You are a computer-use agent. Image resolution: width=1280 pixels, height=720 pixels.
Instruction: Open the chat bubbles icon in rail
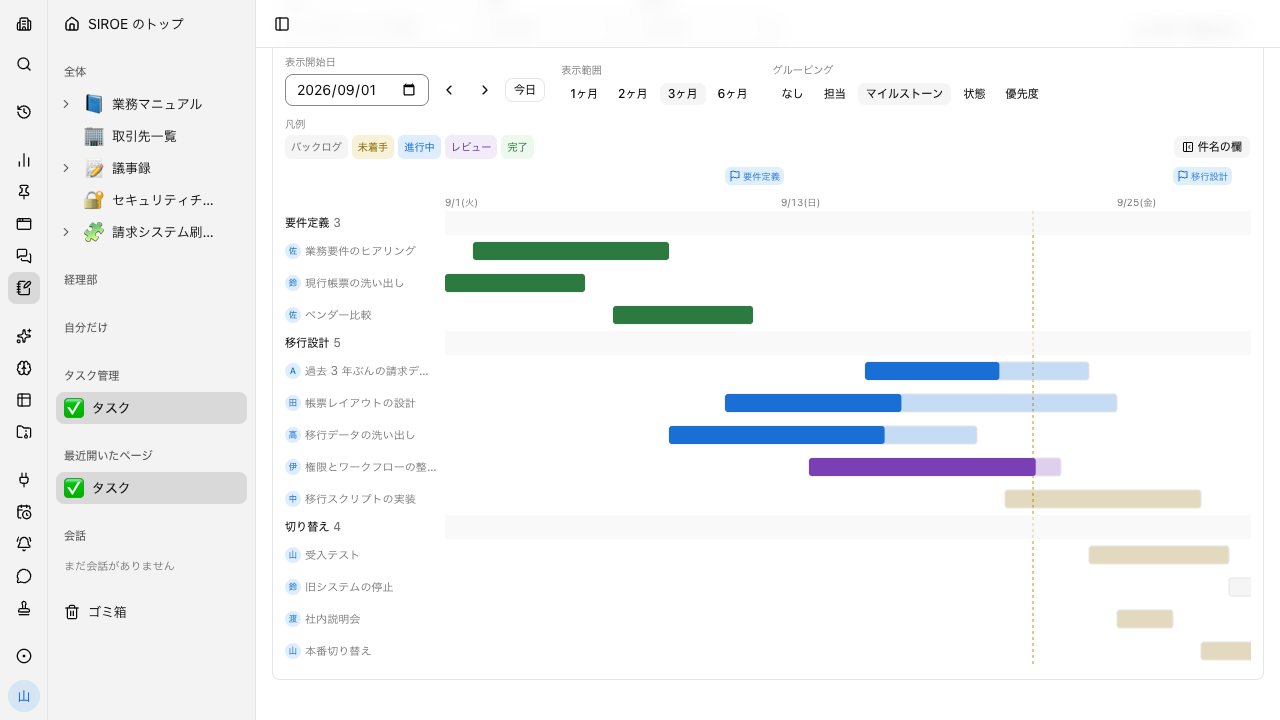click(24, 256)
